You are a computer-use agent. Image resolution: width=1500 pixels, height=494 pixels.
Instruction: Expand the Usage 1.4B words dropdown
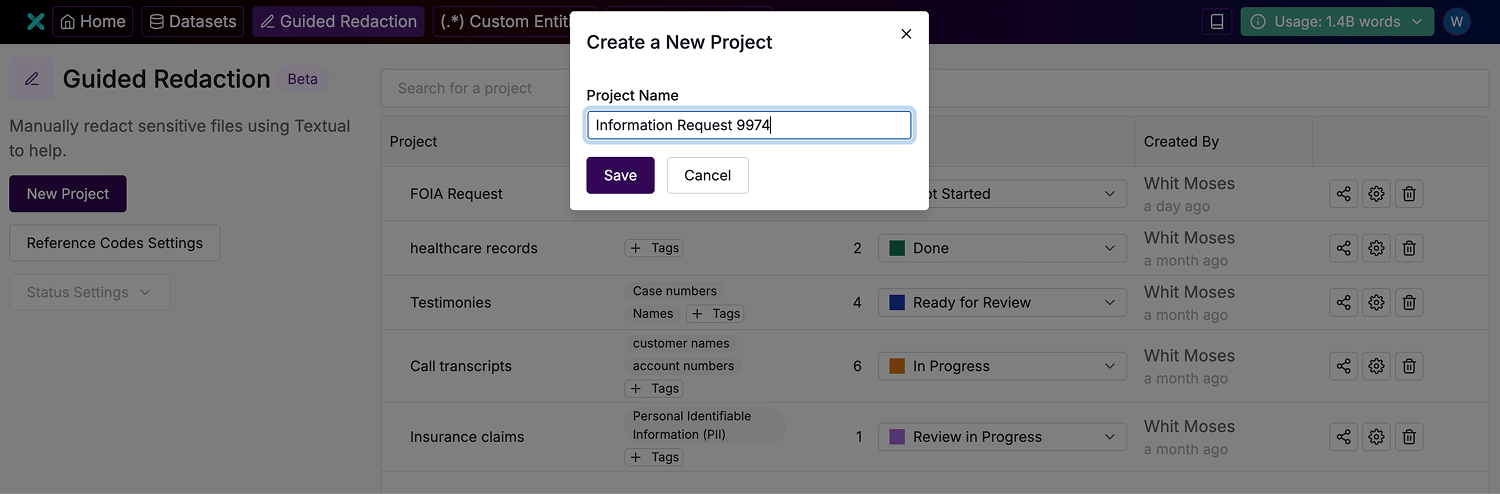(1337, 22)
